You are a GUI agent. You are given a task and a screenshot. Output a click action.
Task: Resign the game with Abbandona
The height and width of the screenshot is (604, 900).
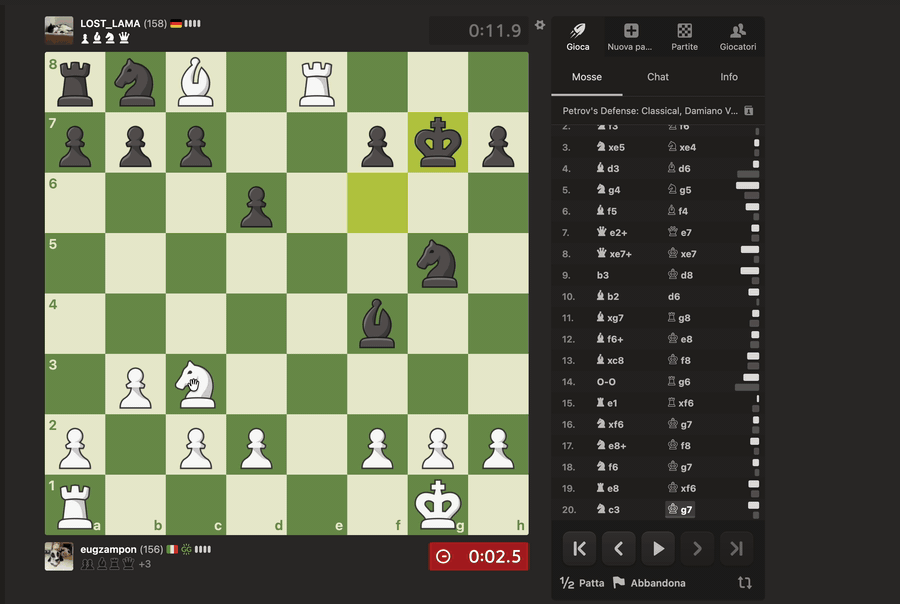[x=649, y=583]
